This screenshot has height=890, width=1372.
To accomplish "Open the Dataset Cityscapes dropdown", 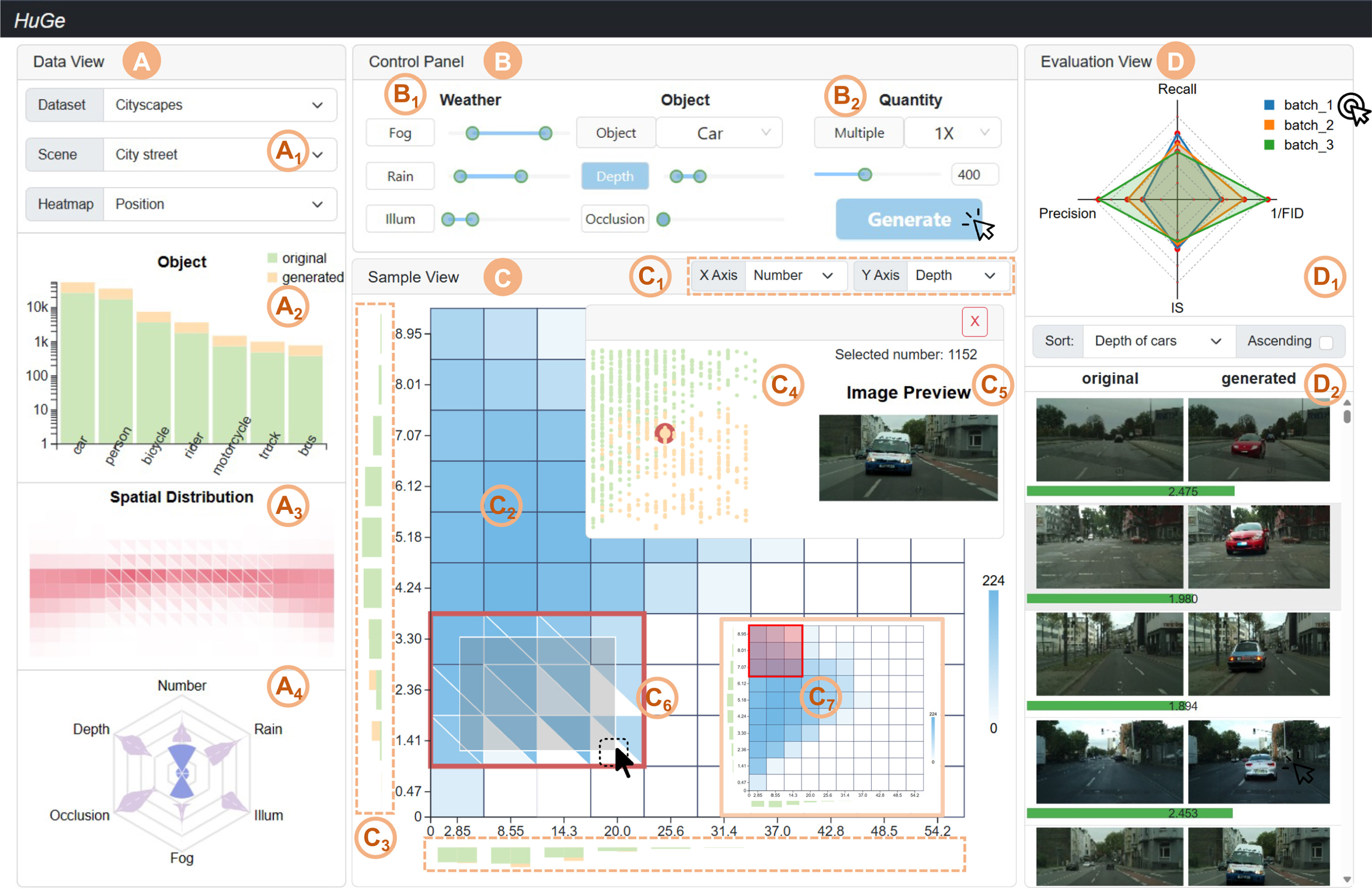I will 219,105.
